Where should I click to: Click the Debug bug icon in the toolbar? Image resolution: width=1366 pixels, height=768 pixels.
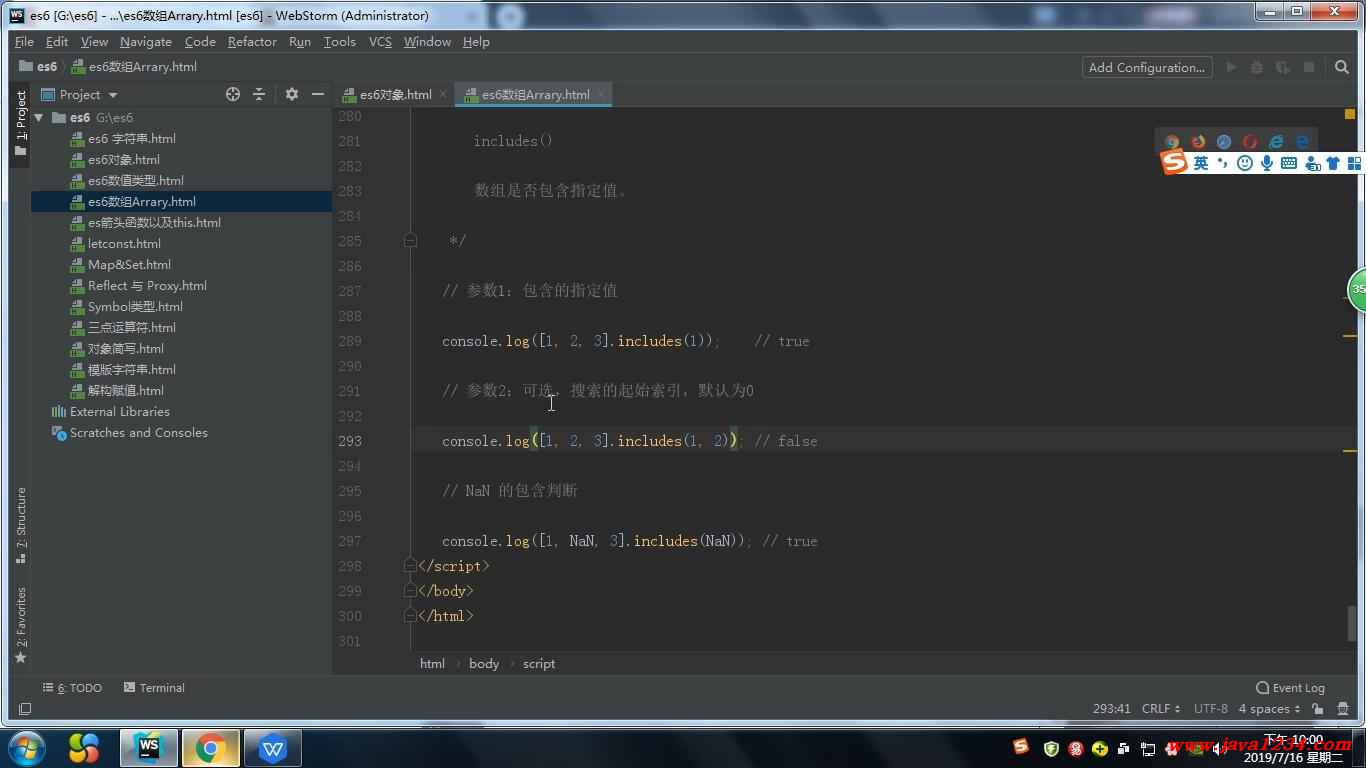coord(1257,67)
